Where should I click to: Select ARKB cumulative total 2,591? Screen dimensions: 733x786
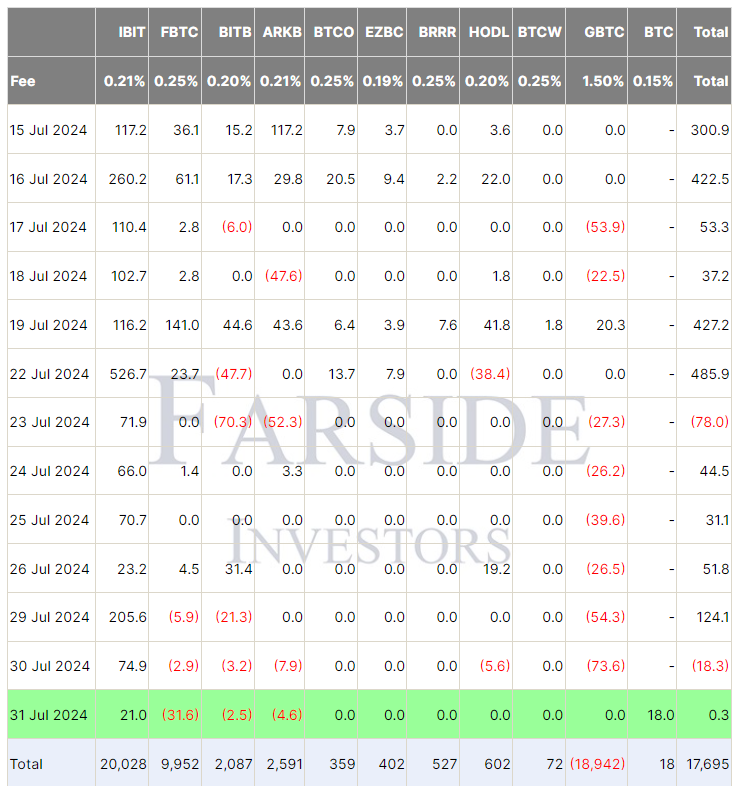[x=285, y=764]
